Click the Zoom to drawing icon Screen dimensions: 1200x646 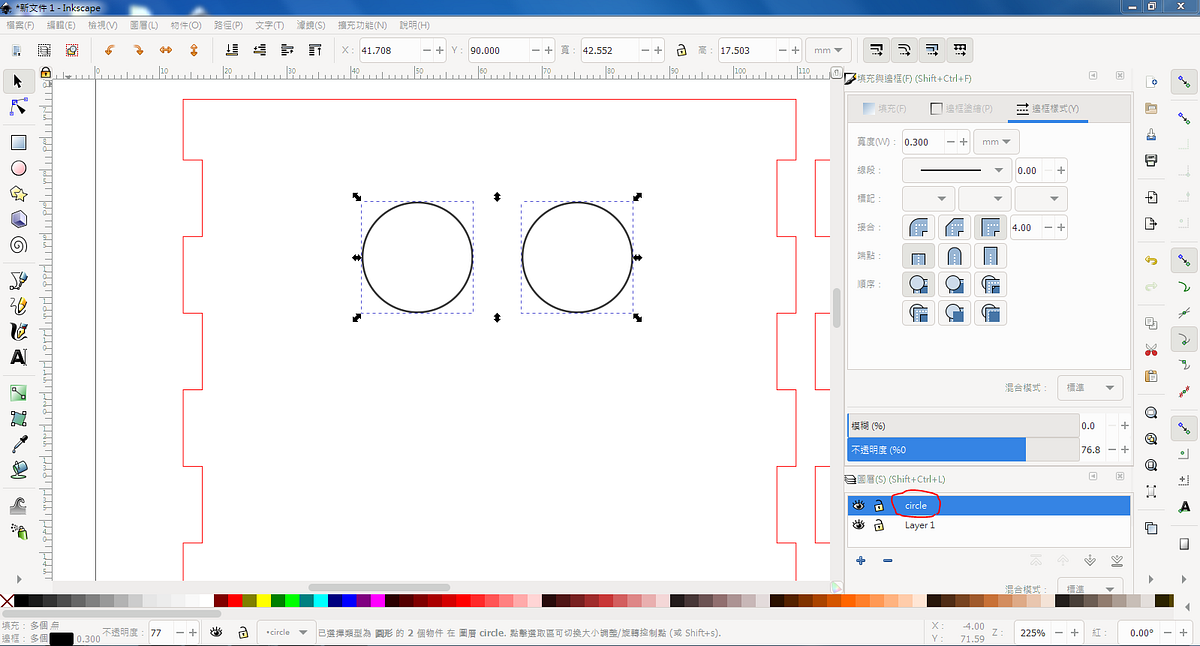[x=1151, y=438]
